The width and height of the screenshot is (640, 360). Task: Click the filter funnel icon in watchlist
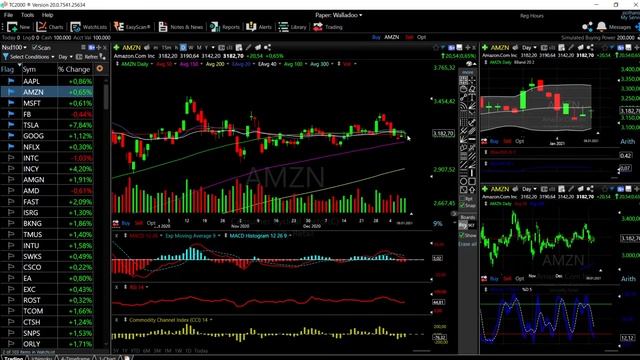(x=5, y=57)
